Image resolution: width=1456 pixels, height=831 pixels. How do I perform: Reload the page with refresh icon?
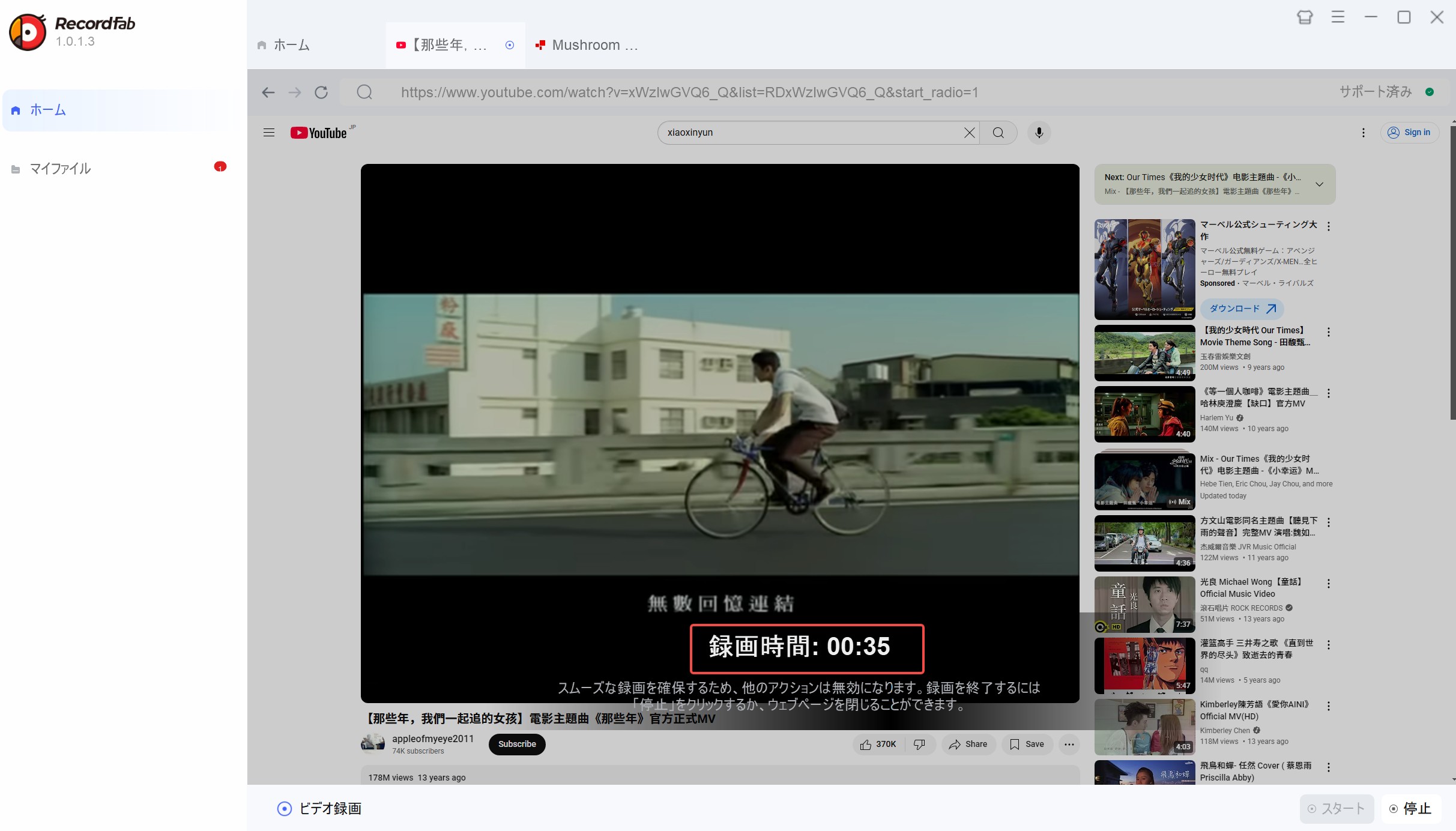coord(321,92)
